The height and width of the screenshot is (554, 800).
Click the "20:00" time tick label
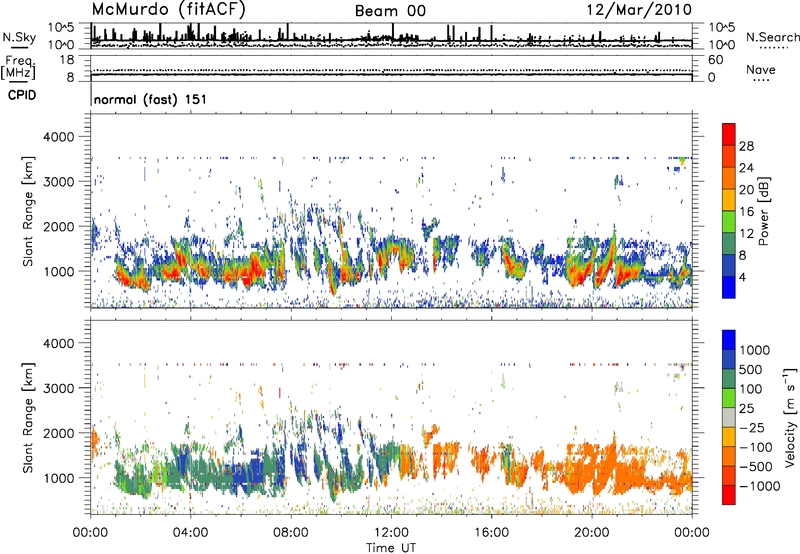tap(592, 533)
